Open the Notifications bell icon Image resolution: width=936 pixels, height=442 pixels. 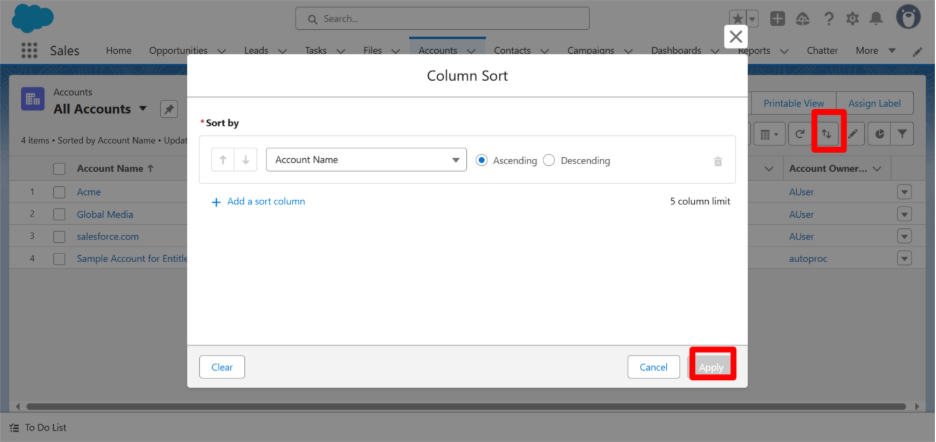coord(876,19)
